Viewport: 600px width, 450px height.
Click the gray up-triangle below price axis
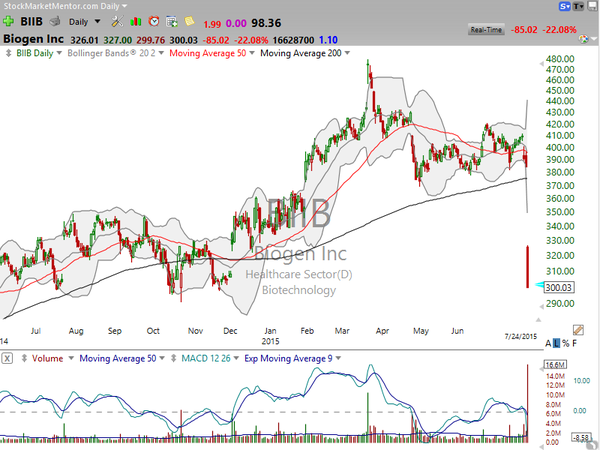pyautogui.click(x=538, y=319)
